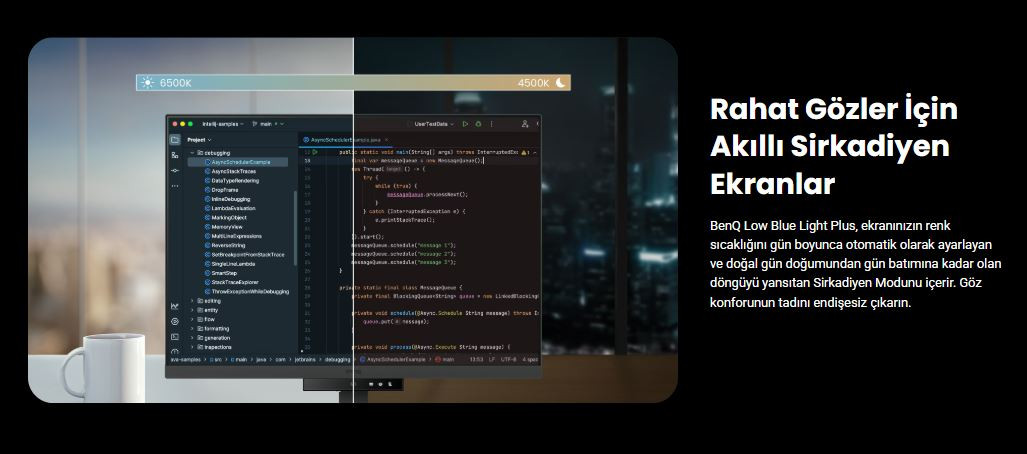Viewport: 1027px width, 454px height.
Task: Click the run gutter arrow beside main method
Action: pos(315,152)
